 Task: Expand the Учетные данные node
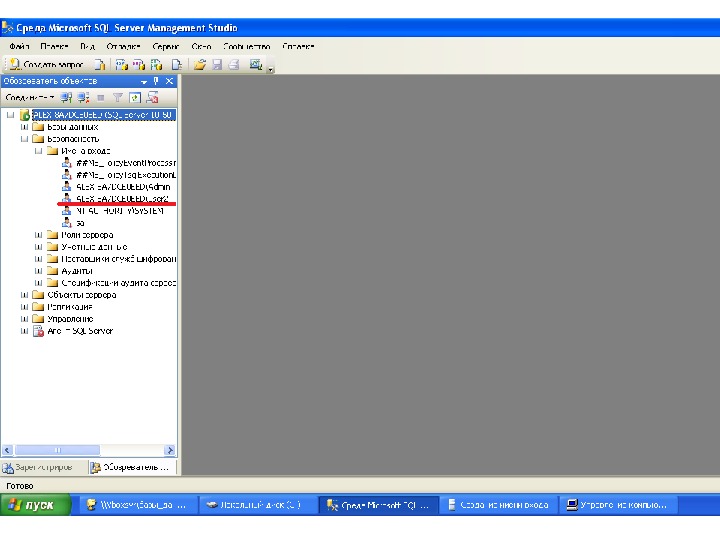tap(39, 247)
